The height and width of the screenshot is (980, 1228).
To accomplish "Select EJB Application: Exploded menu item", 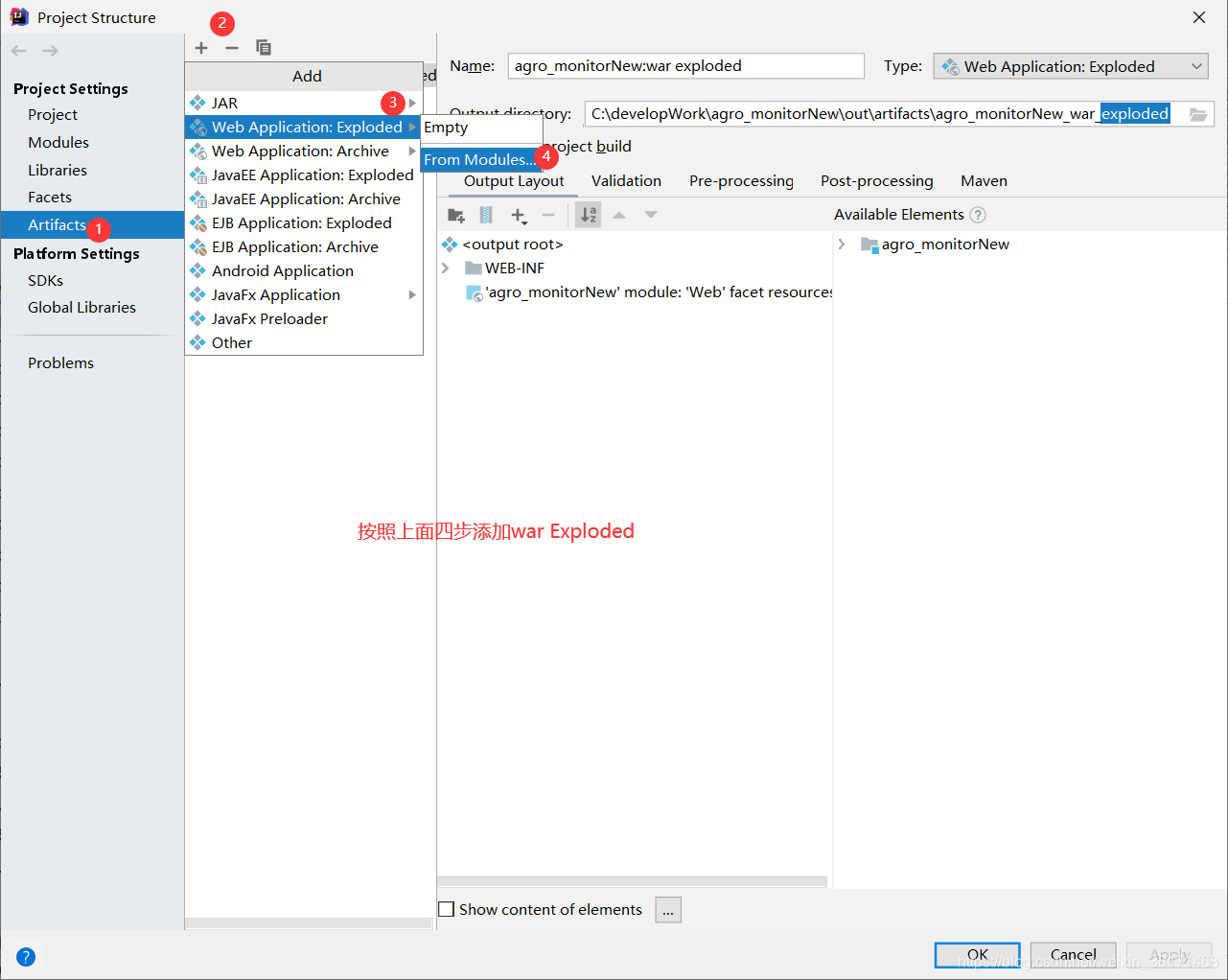I will click(x=304, y=222).
